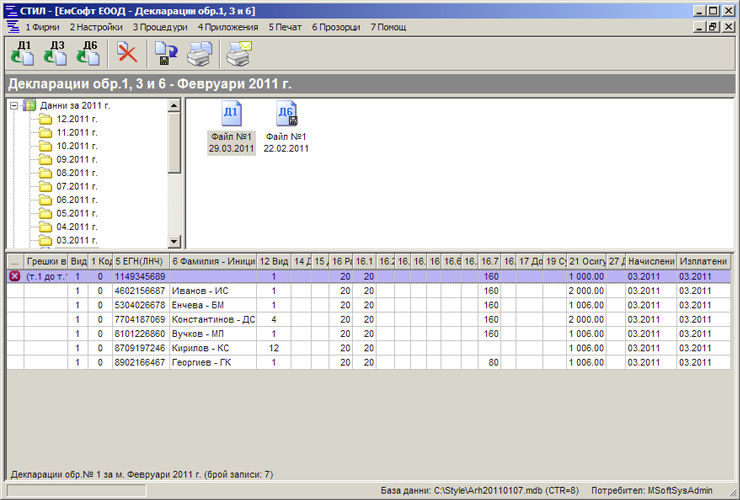Open the 05.2011 г. folder
The height and width of the screenshot is (500, 740).
[76, 213]
